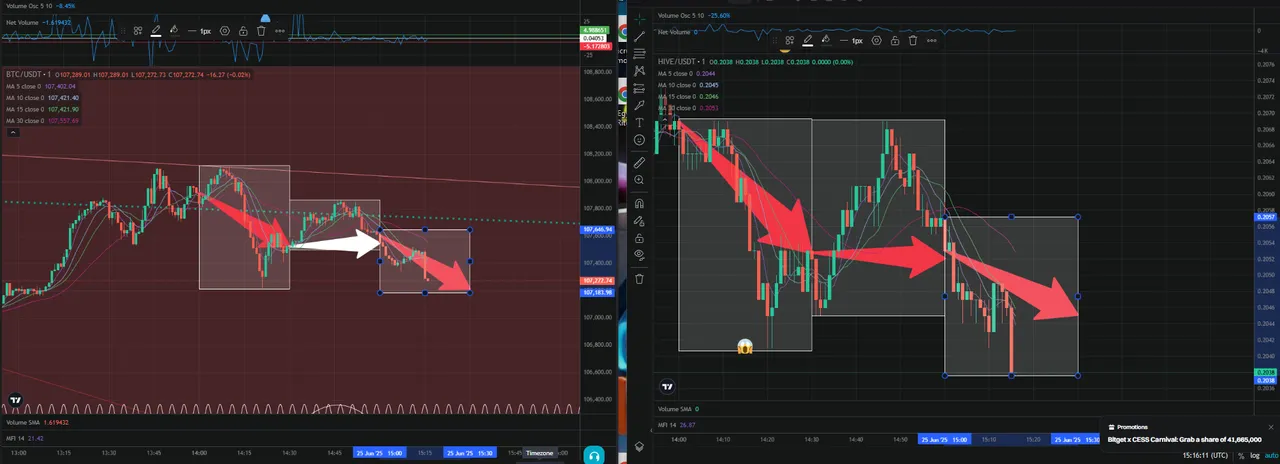Screen dimensions: 1280x464
Task: Open the 15:16:11 (UTC) time menu
Action: click(1205, 456)
